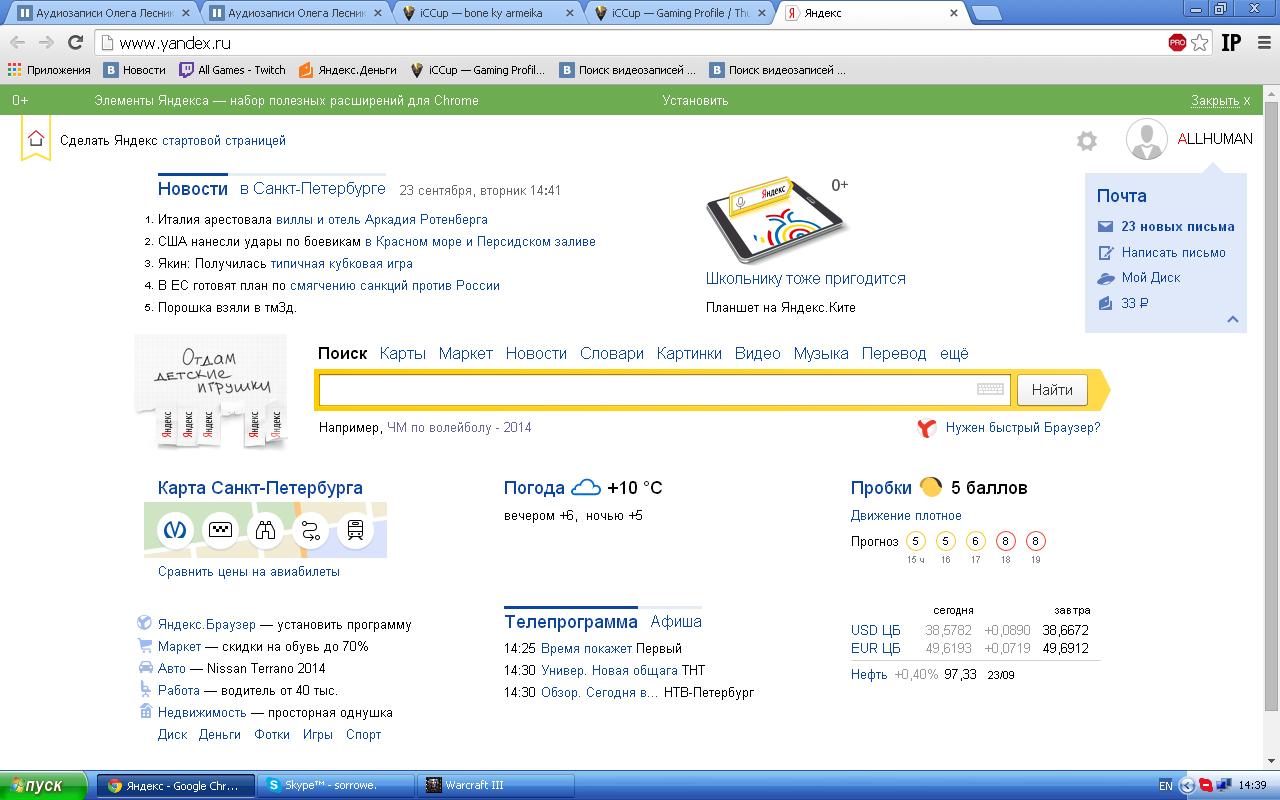Click the My Disk flying saucer icon
1280x800 pixels.
click(1105, 278)
